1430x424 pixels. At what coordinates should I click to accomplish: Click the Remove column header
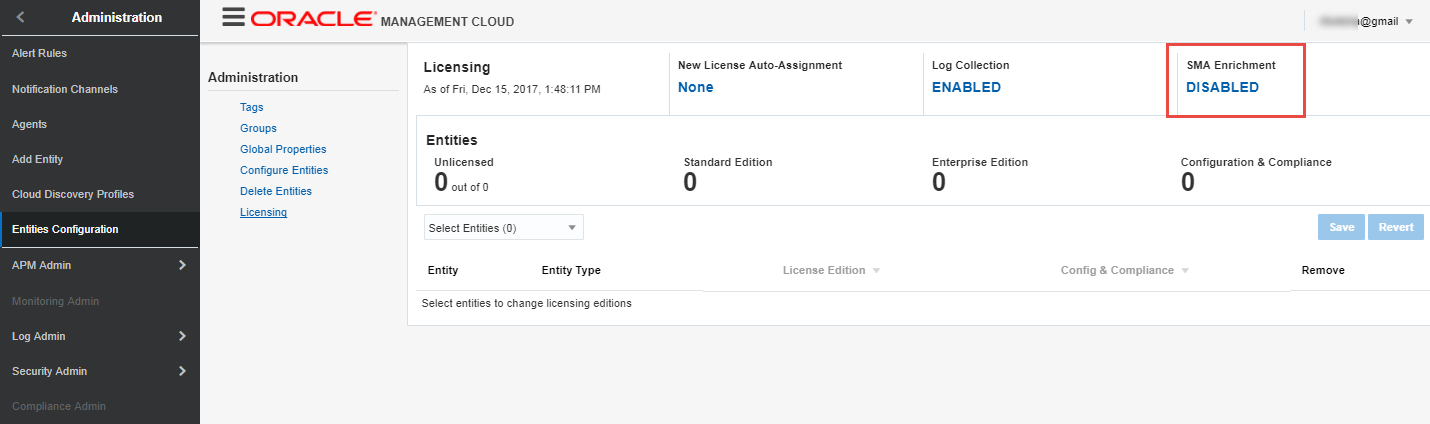1323,270
